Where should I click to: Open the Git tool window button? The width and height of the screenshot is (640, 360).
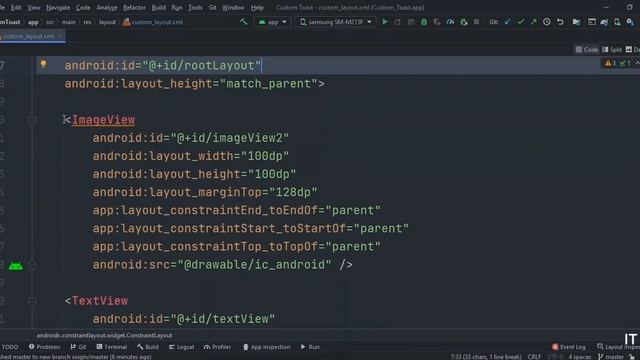[78, 347]
